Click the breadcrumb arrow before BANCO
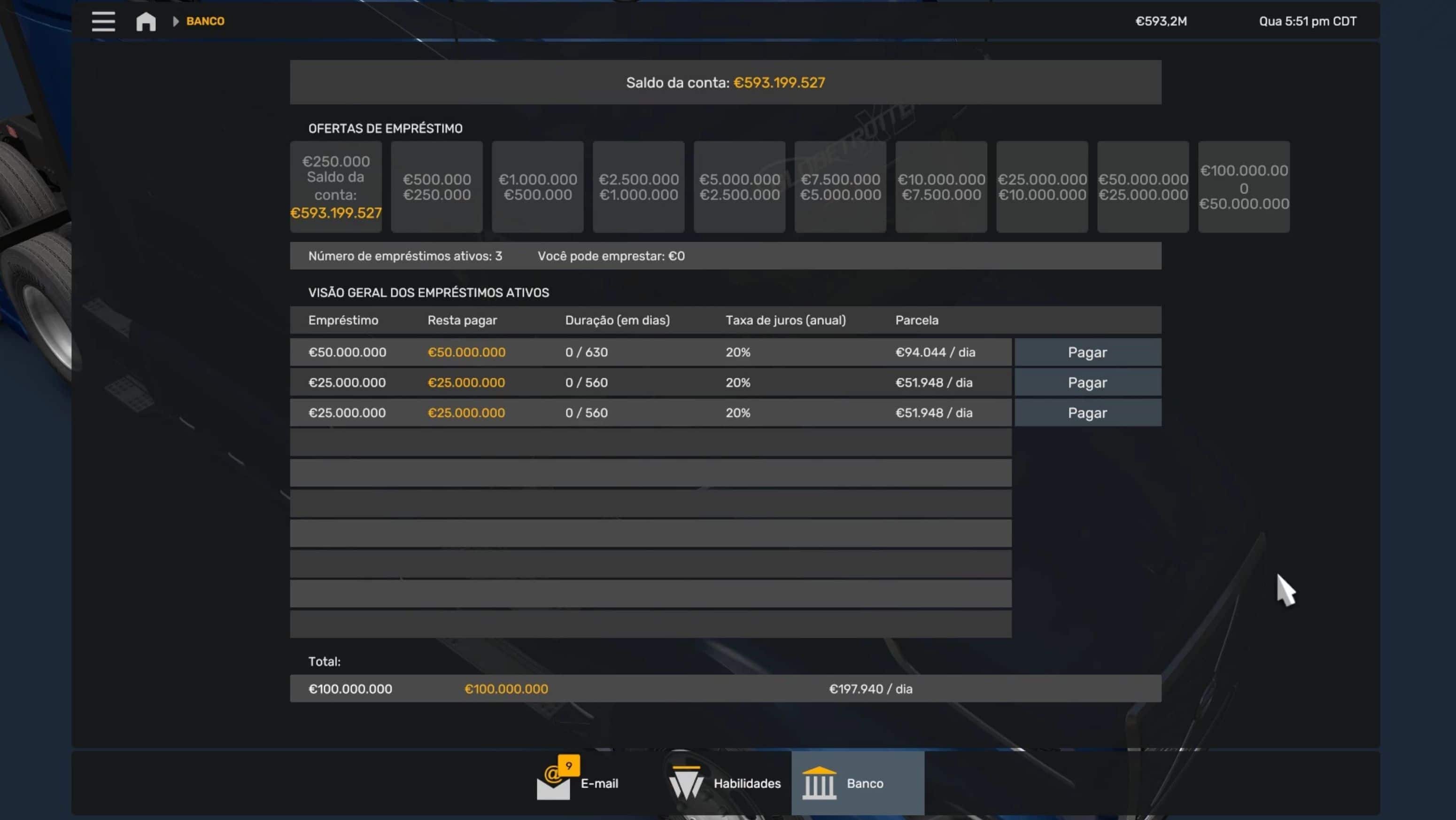The height and width of the screenshot is (820, 1456). click(x=176, y=22)
